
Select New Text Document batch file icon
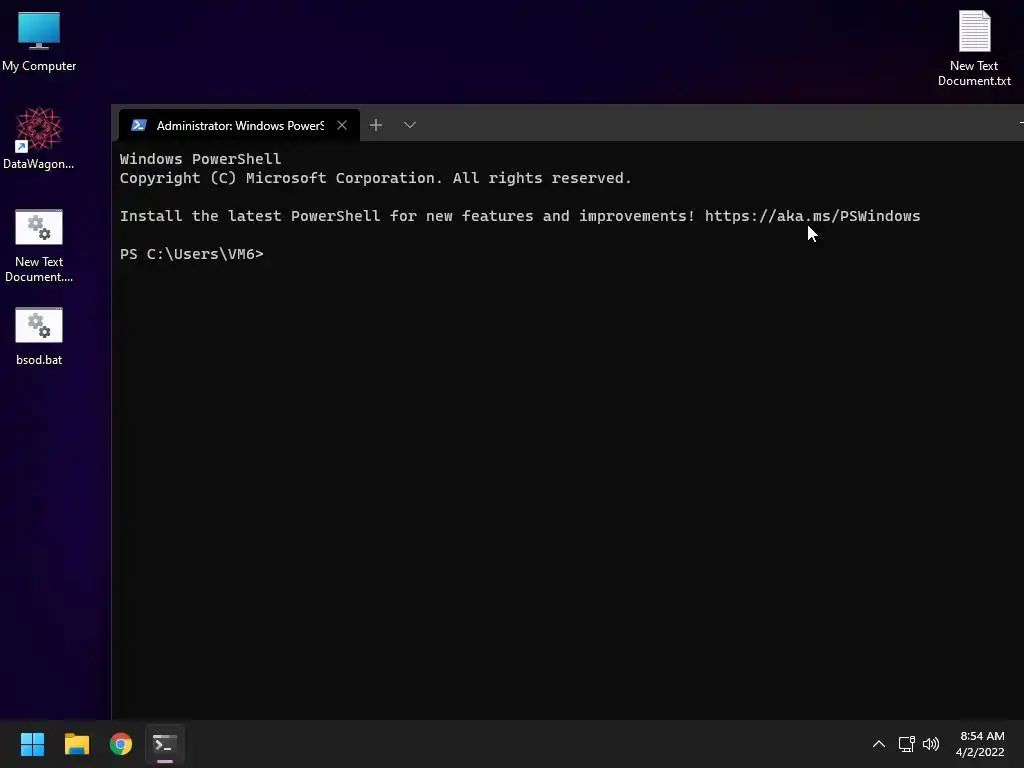[x=39, y=246]
